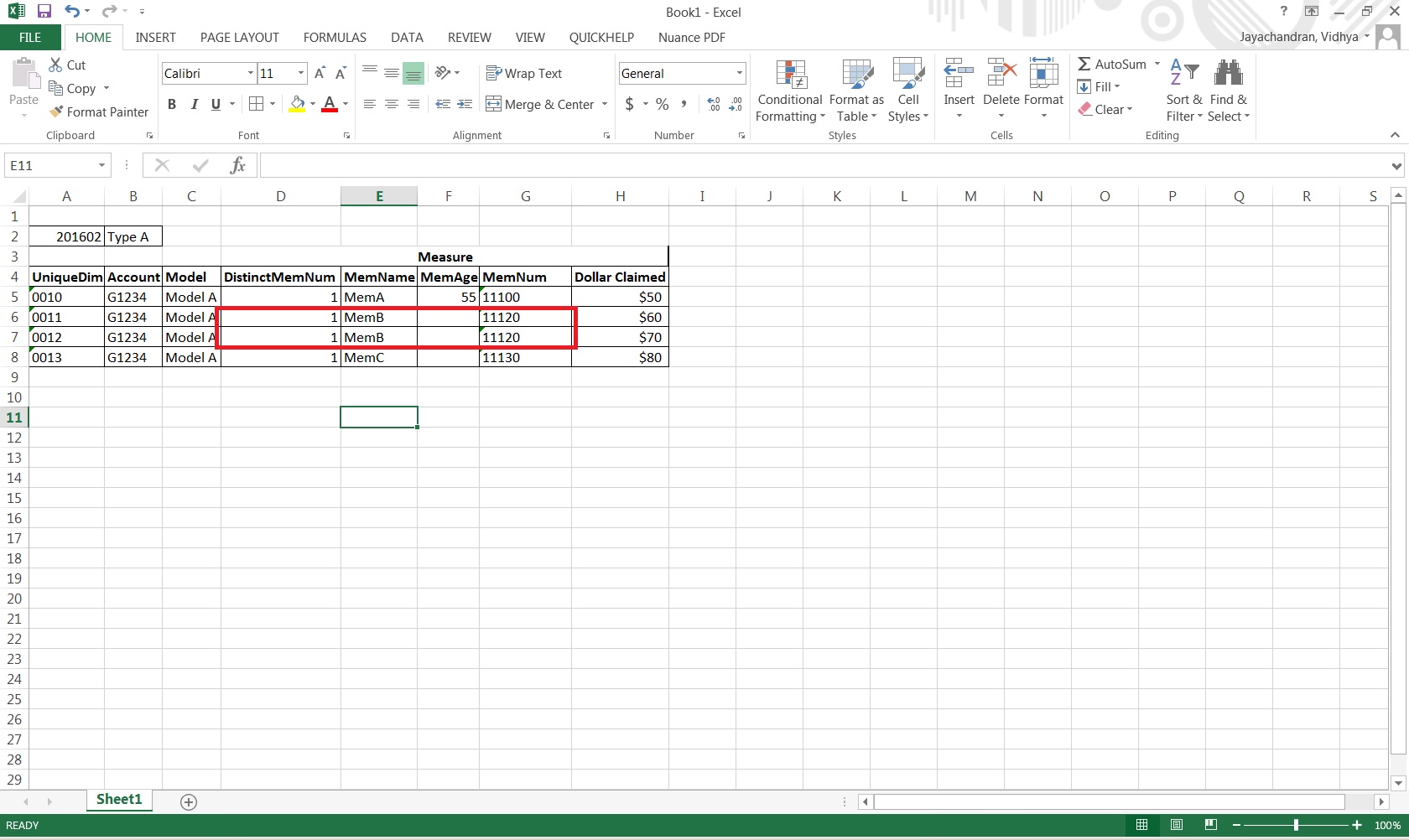This screenshot has height=840, width=1409.
Task: Click the Orientation text angle icon
Action: (x=443, y=73)
